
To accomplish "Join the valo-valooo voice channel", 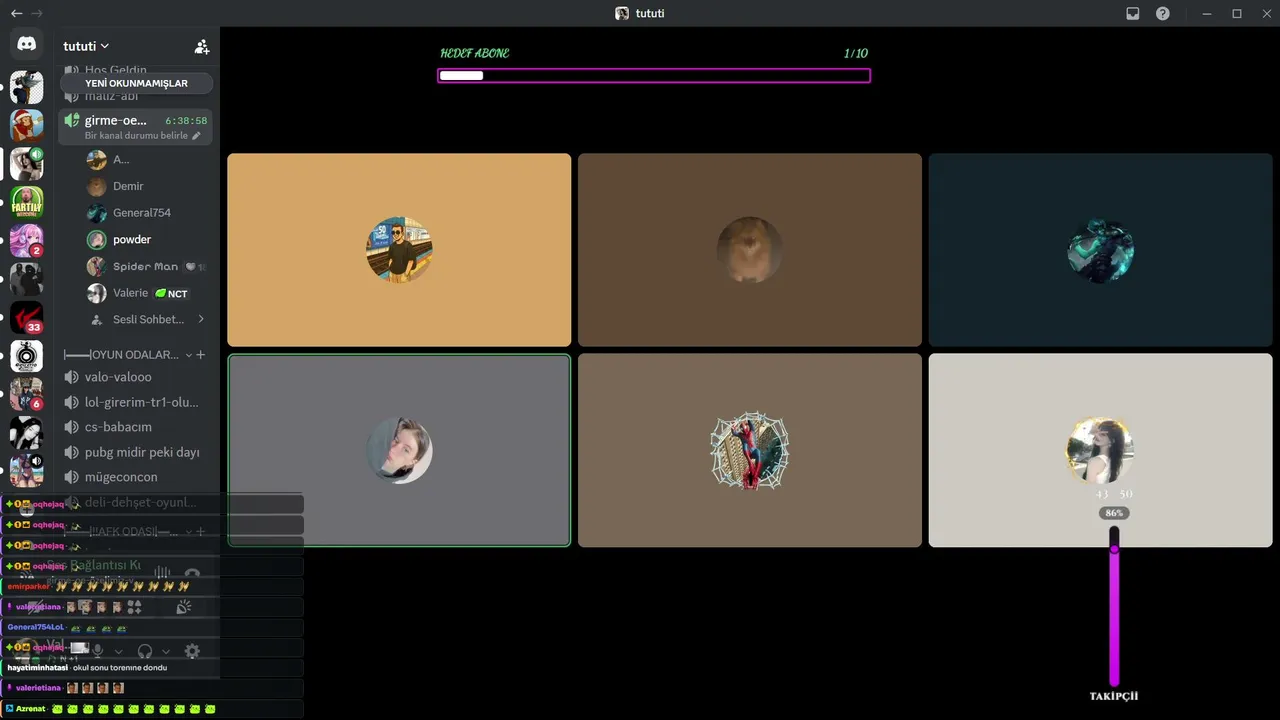I will click(136, 377).
